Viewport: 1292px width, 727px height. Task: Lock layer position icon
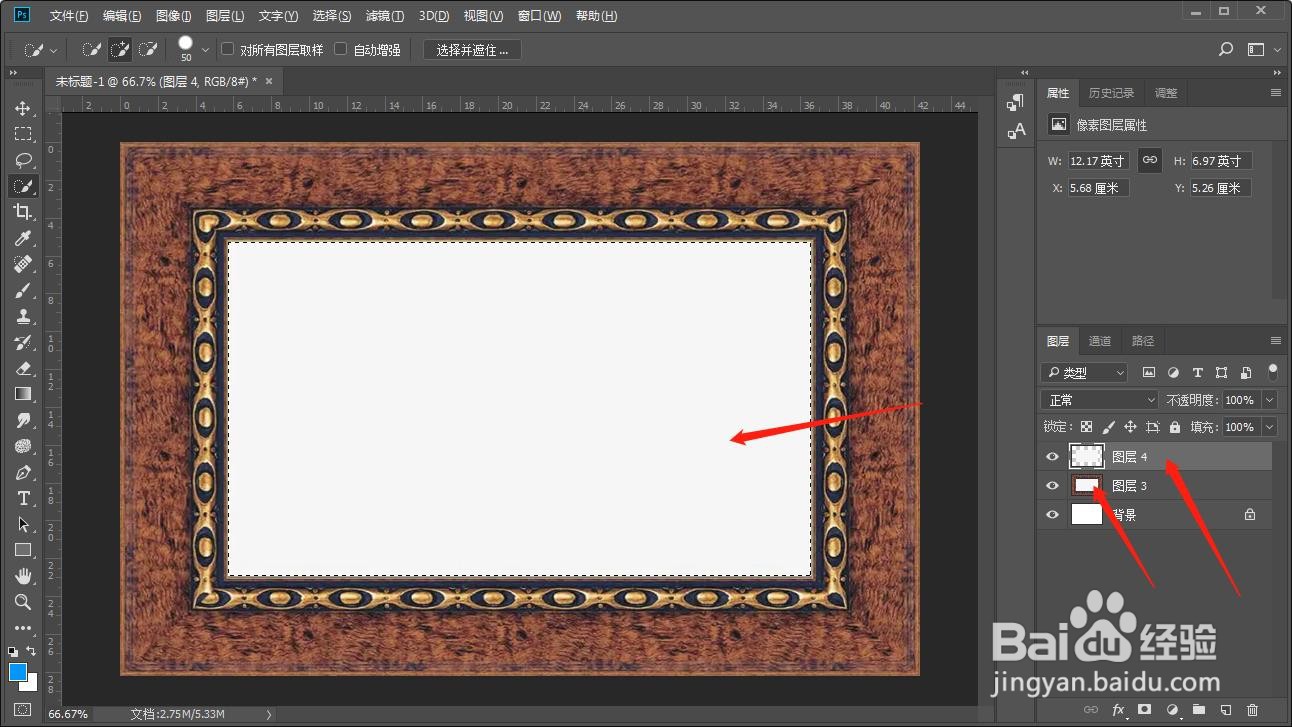1130,427
